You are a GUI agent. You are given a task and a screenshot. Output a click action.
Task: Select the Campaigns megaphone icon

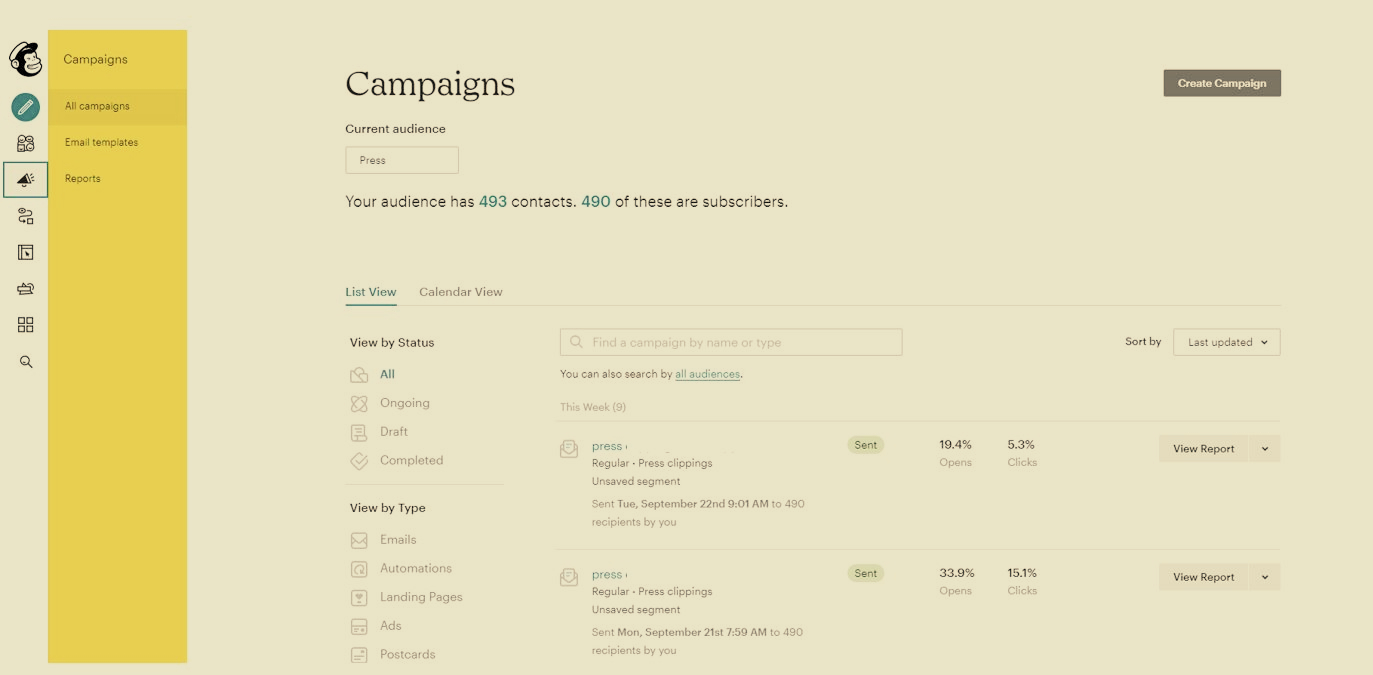26,180
